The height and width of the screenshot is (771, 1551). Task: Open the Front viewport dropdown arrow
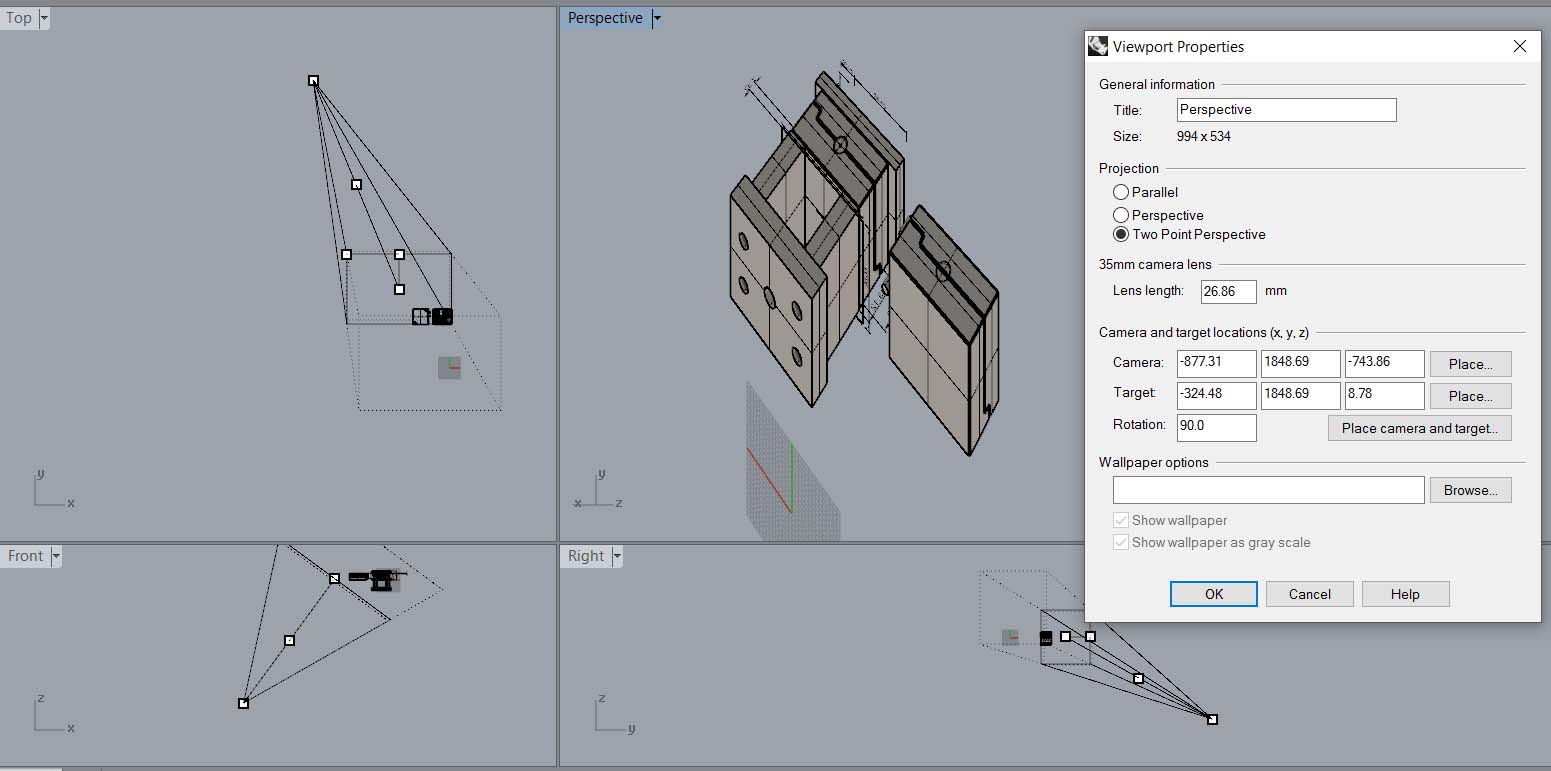(x=56, y=556)
